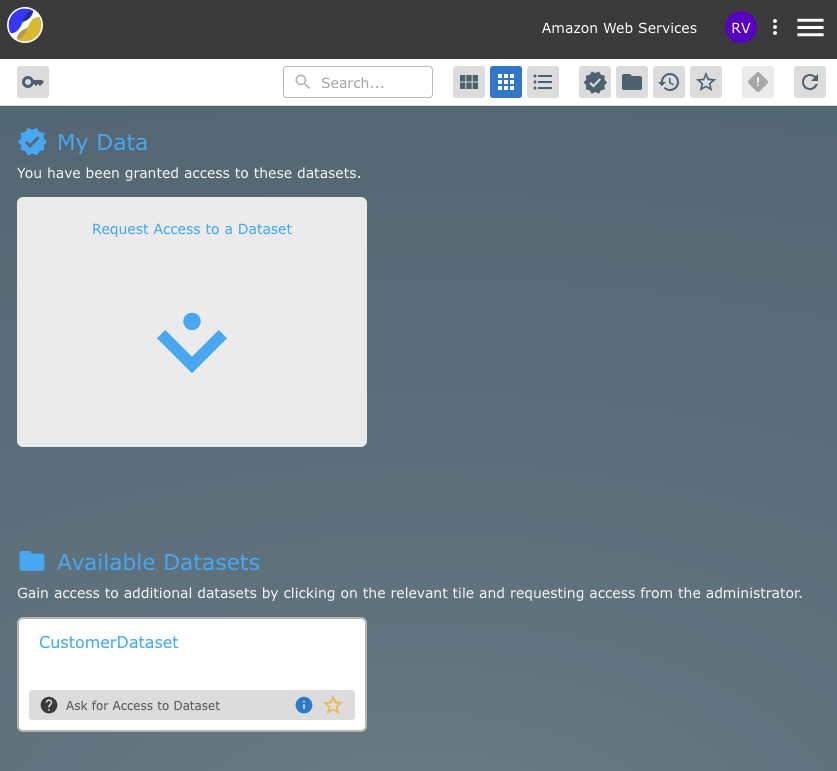Screen dimensions: 837x771
Task: Click the search magnifier icon
Action: (302, 82)
